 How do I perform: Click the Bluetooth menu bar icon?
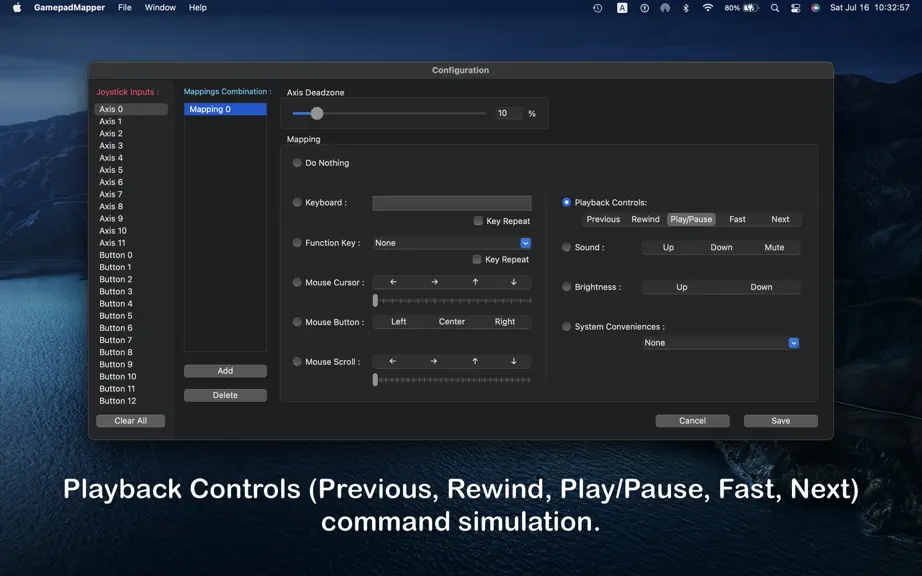[x=686, y=8]
